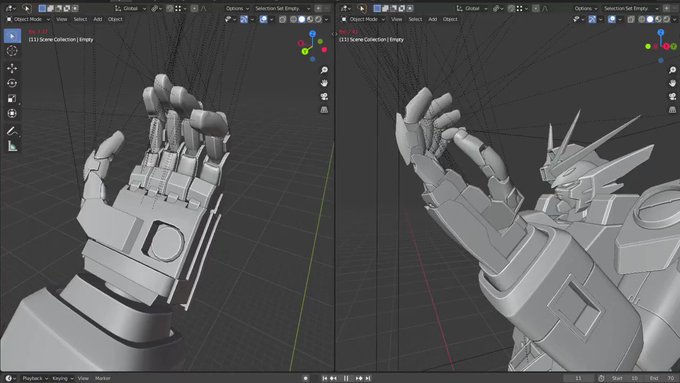Click End frame field in timeline
Viewport: 680px width, 383px height.
tap(661, 379)
